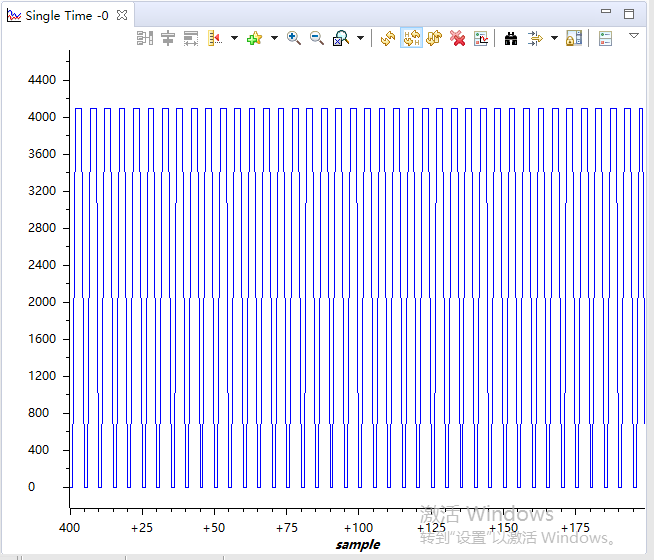The width and height of the screenshot is (654, 560).
Task: Open the measurement marker dropdown arrow
Action: pos(234,38)
